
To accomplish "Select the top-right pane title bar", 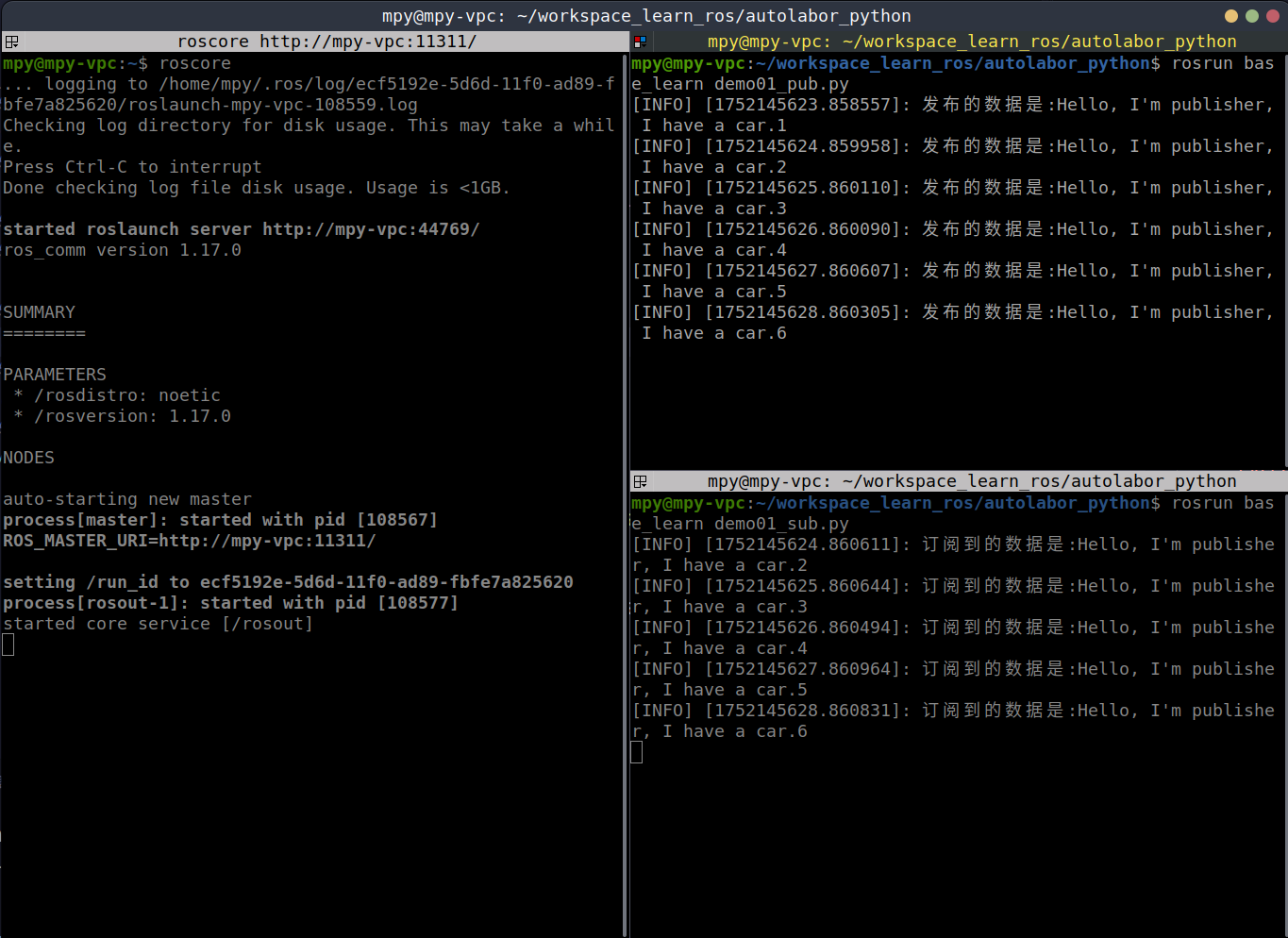I will pyautogui.click(x=971, y=42).
